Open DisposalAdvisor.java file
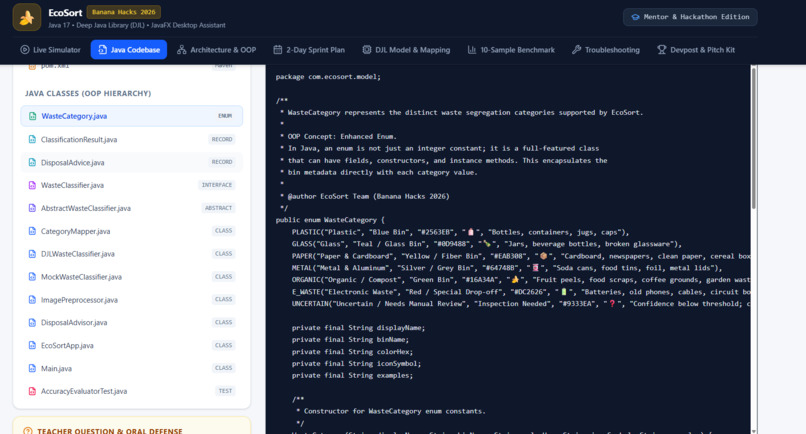806x434 pixels. [x=132, y=323]
